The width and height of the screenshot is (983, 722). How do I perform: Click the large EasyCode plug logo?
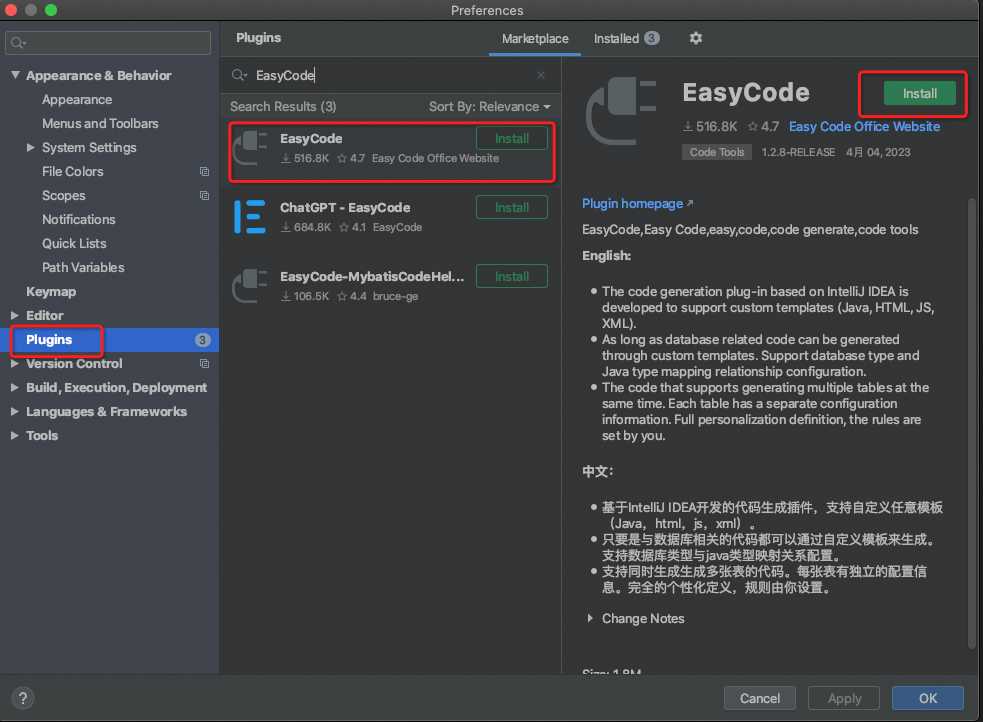621,112
